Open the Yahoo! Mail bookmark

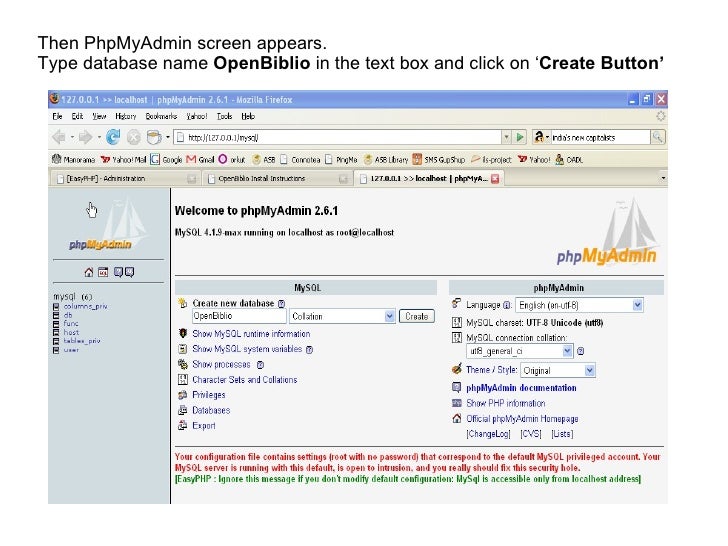tap(124, 160)
